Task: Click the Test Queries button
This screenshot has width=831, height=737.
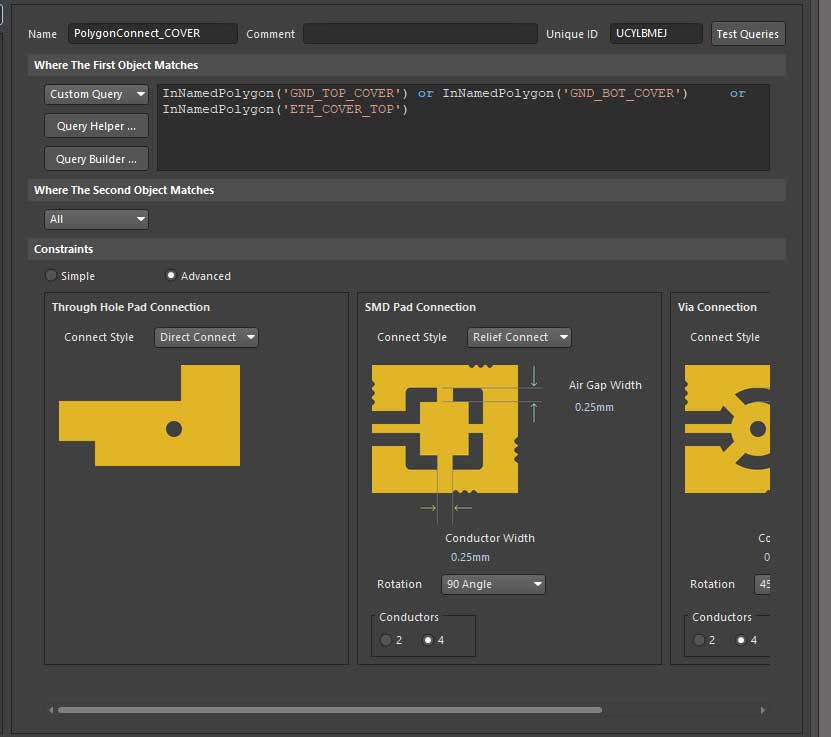Action: point(747,33)
